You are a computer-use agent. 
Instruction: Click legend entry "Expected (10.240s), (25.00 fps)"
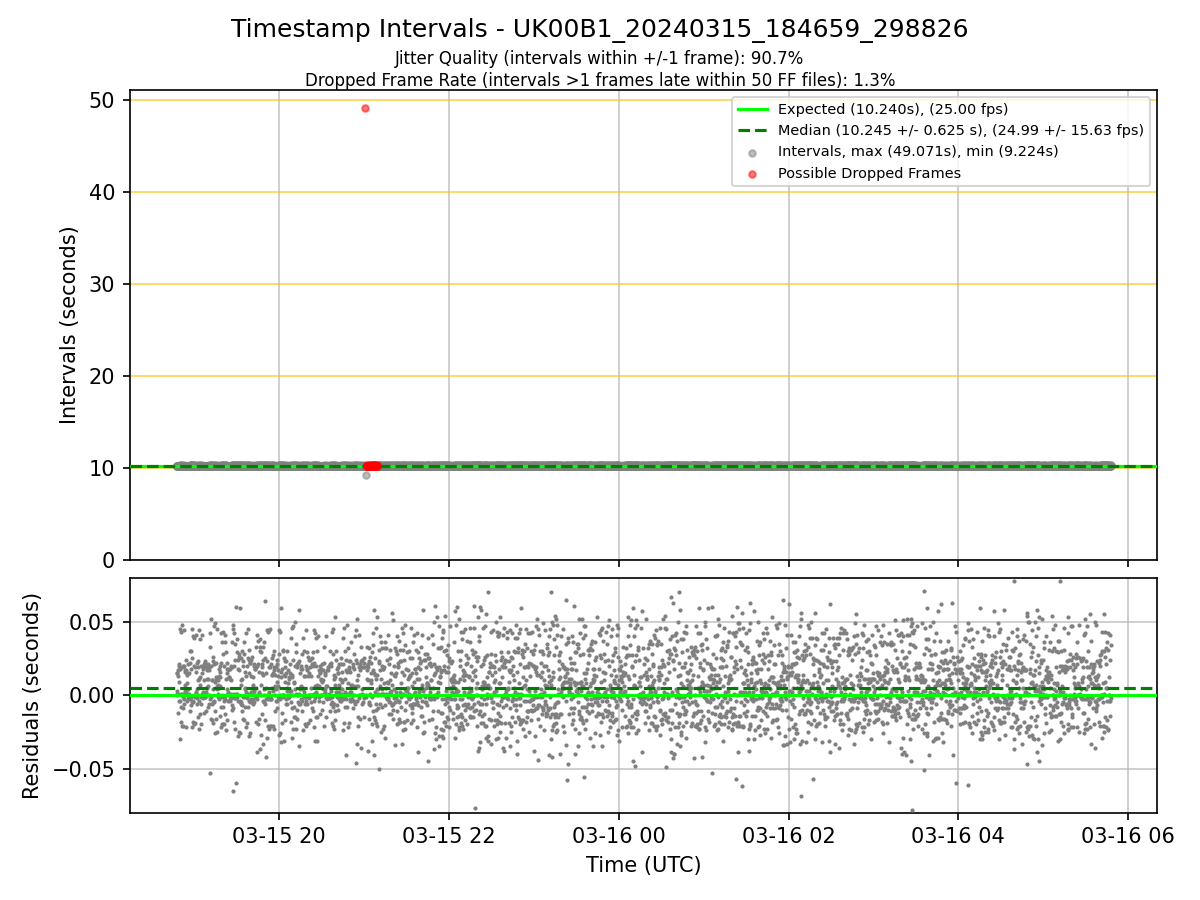[892, 109]
